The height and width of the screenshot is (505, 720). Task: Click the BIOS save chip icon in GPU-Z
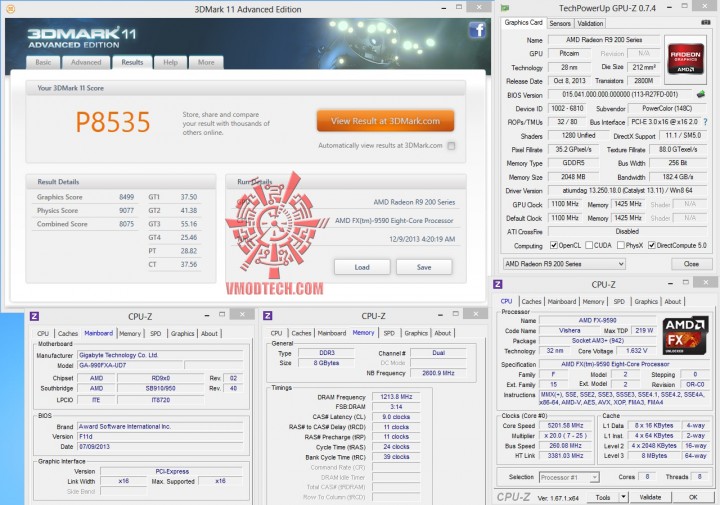701,95
